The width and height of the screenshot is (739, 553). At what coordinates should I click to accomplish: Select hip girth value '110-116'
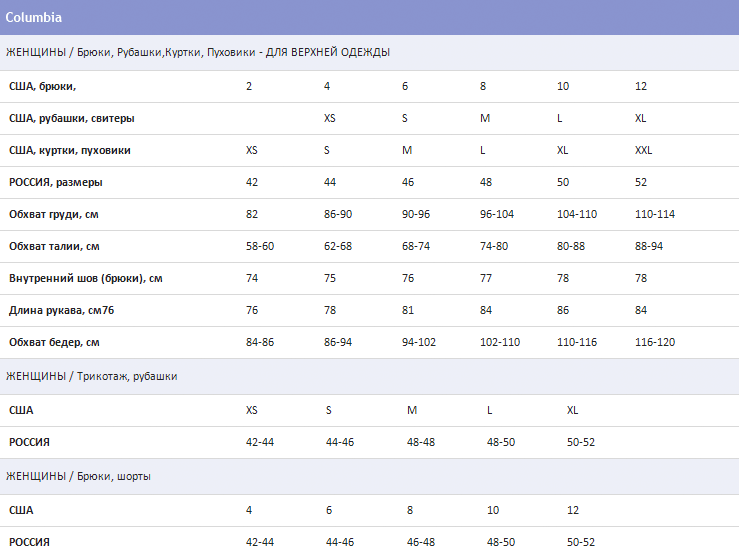[x=577, y=343]
